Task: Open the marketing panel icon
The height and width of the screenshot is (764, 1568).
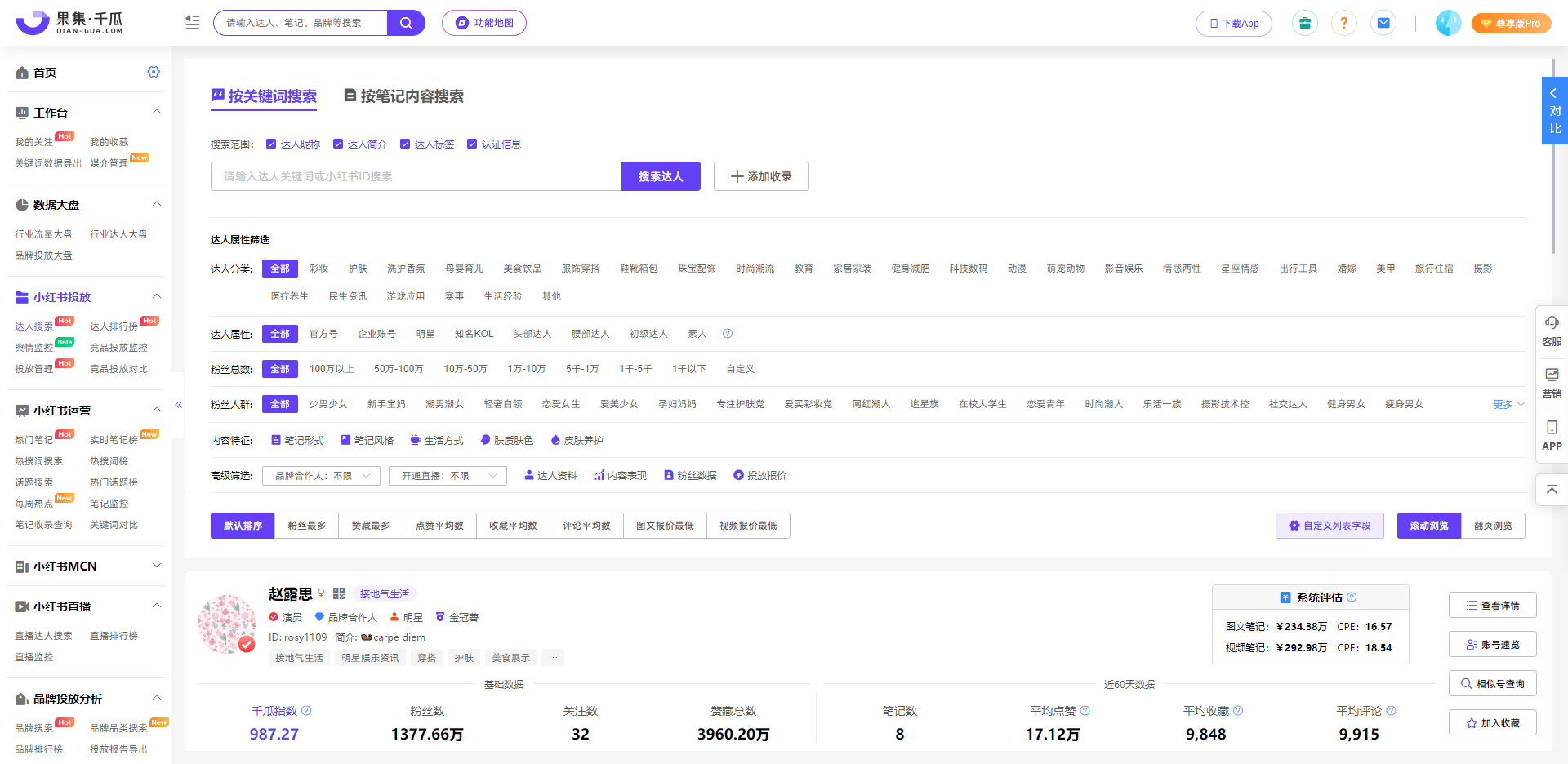Action: point(1552,375)
